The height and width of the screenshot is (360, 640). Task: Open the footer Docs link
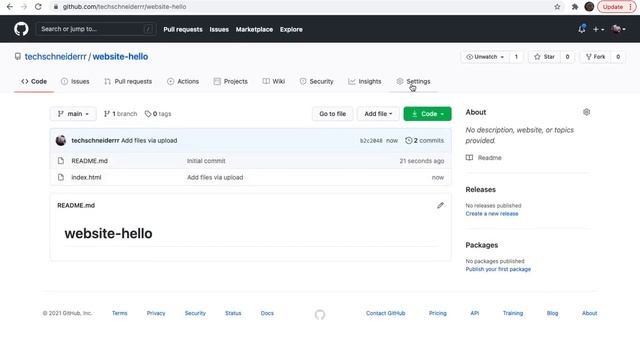click(267, 313)
